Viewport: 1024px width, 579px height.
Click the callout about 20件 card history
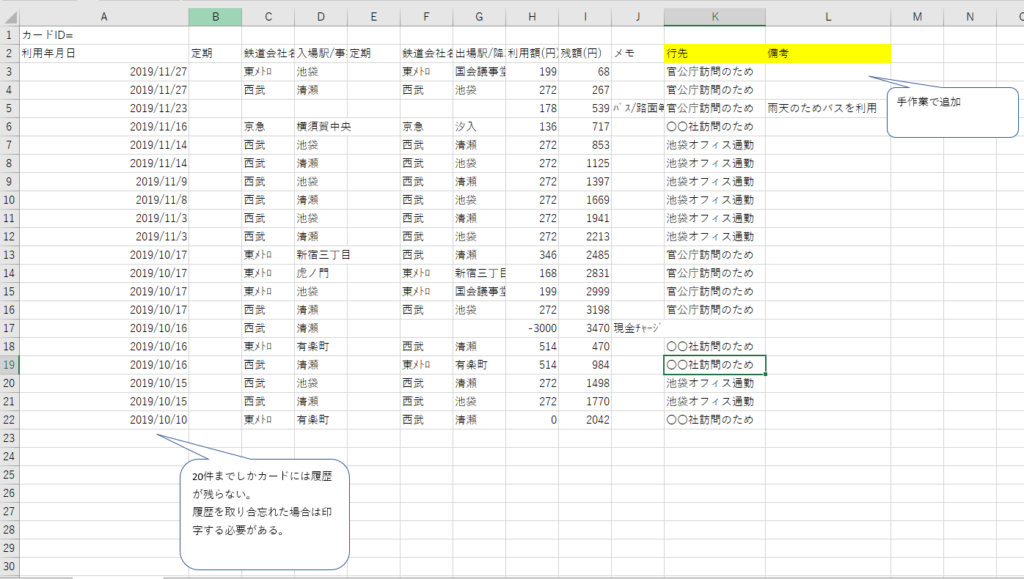[x=264, y=510]
